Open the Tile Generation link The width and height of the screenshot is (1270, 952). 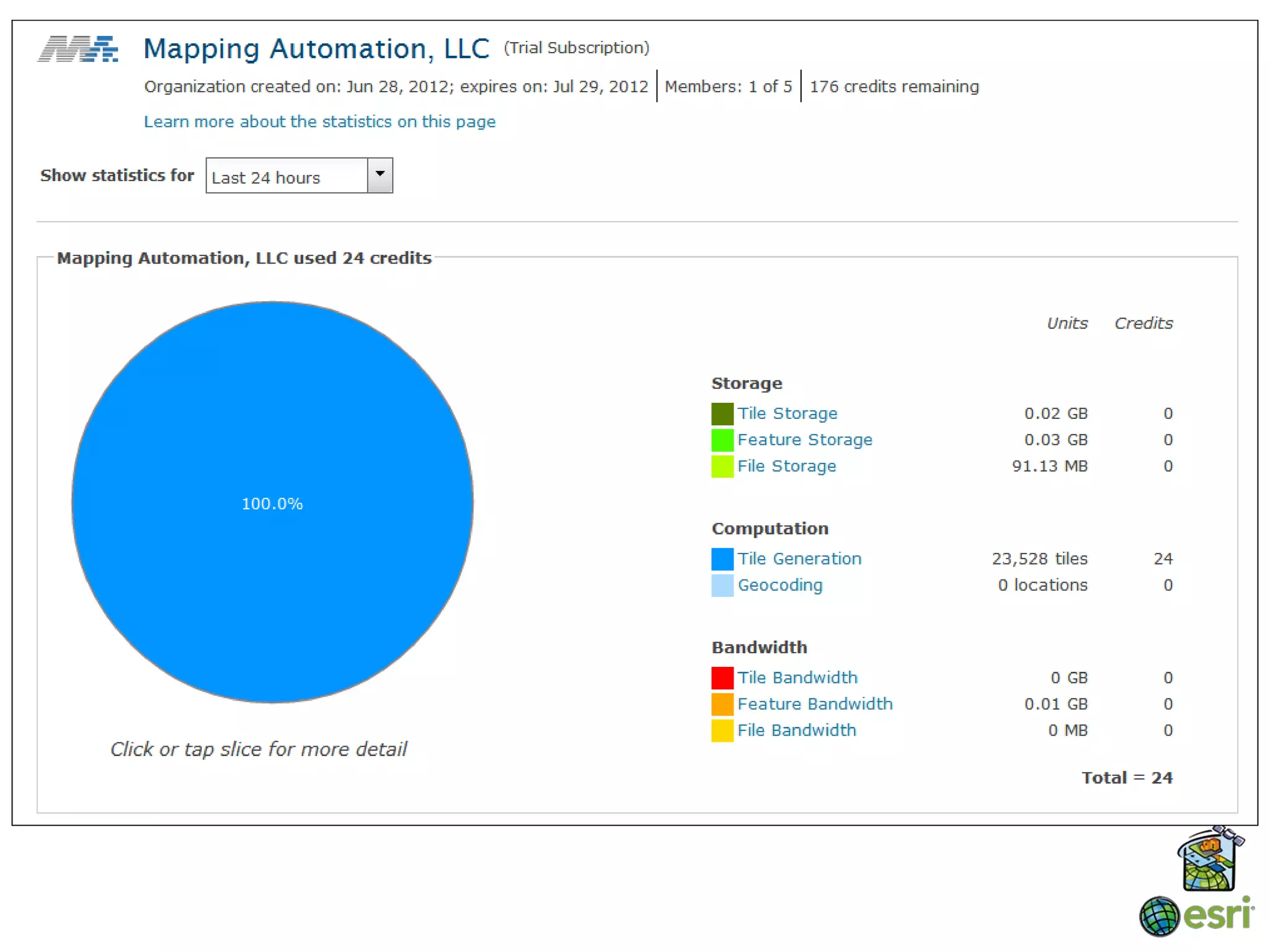click(x=799, y=558)
